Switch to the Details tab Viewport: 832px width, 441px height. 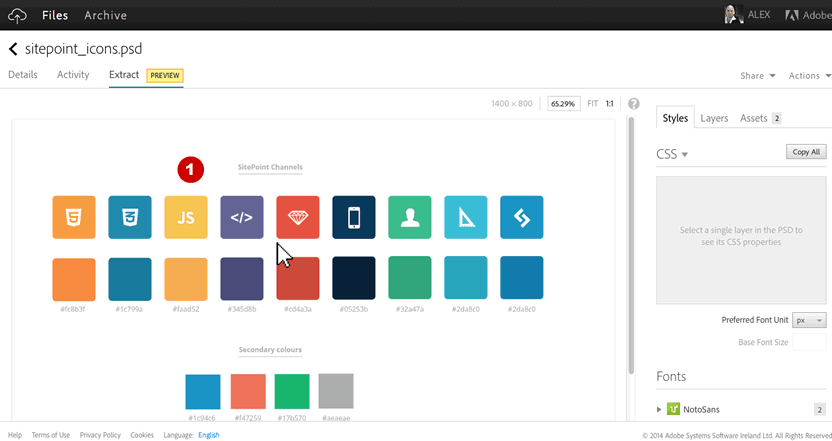coord(23,75)
